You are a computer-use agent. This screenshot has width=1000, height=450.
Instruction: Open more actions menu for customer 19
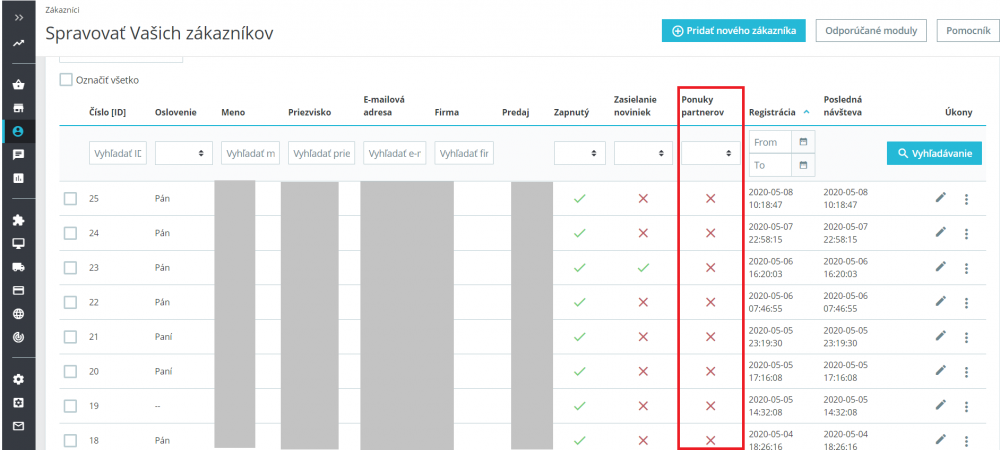pos(966,406)
